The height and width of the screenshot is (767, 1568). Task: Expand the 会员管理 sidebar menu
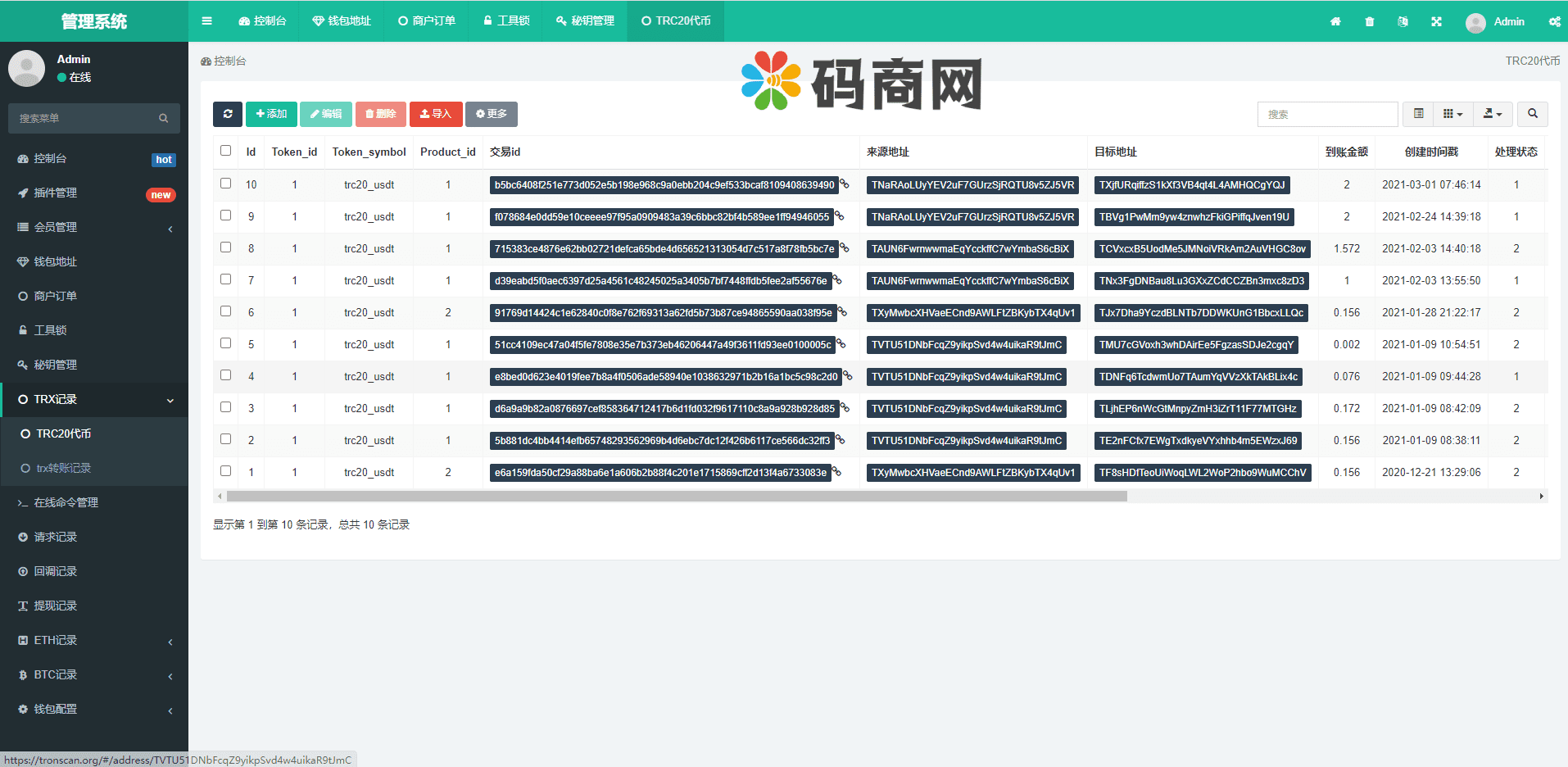tap(94, 227)
